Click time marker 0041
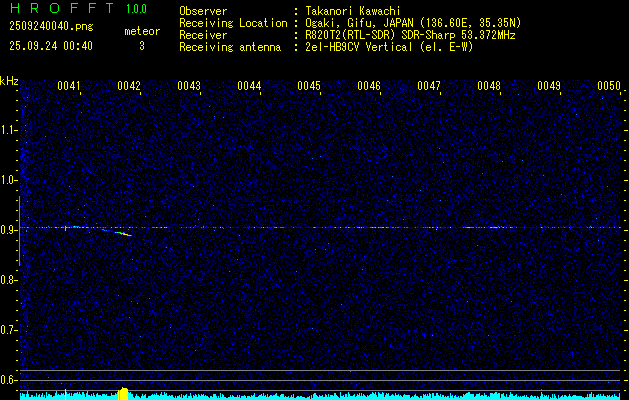The width and height of the screenshot is (629, 400). click(69, 86)
